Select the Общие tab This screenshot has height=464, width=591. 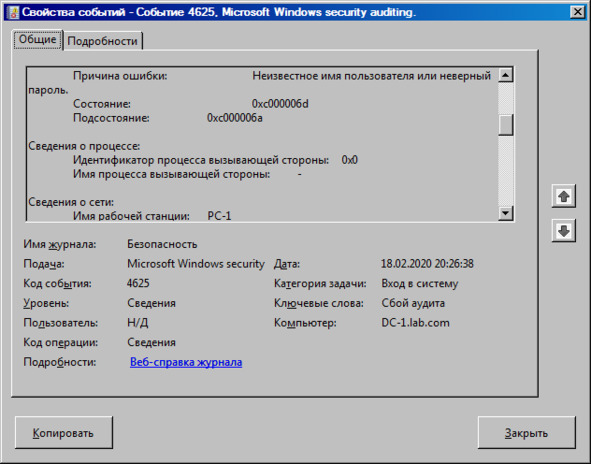click(x=37, y=39)
